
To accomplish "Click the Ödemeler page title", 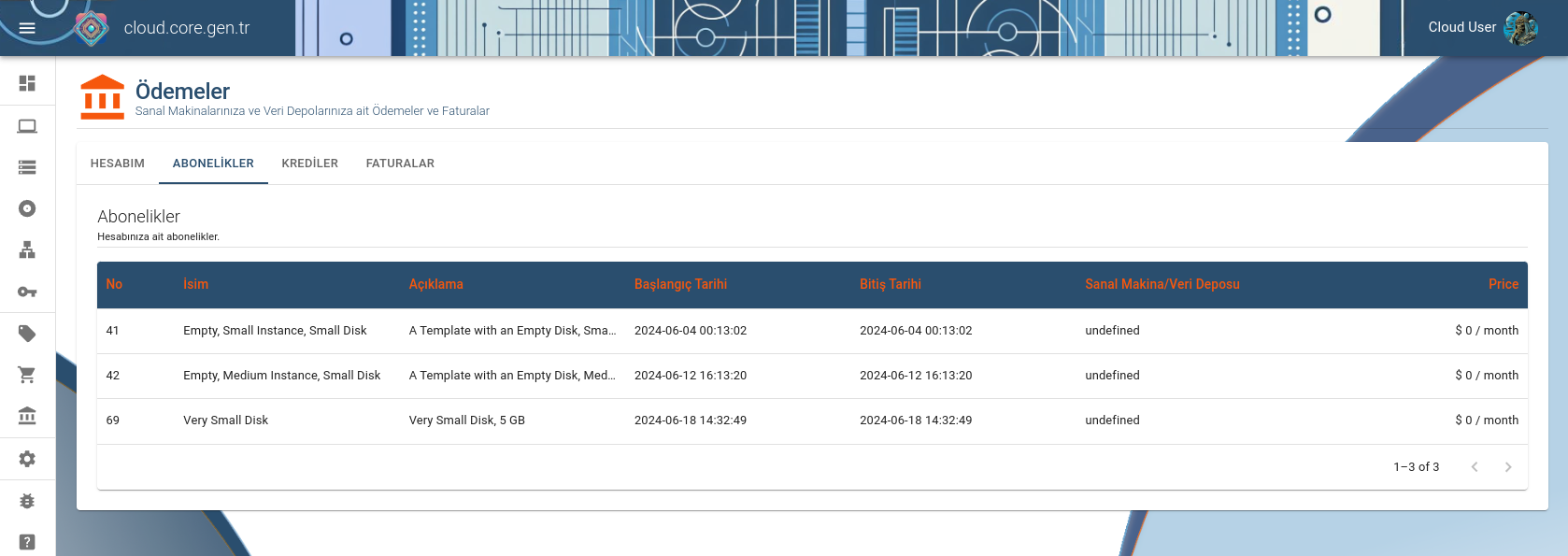I will click(x=182, y=91).
